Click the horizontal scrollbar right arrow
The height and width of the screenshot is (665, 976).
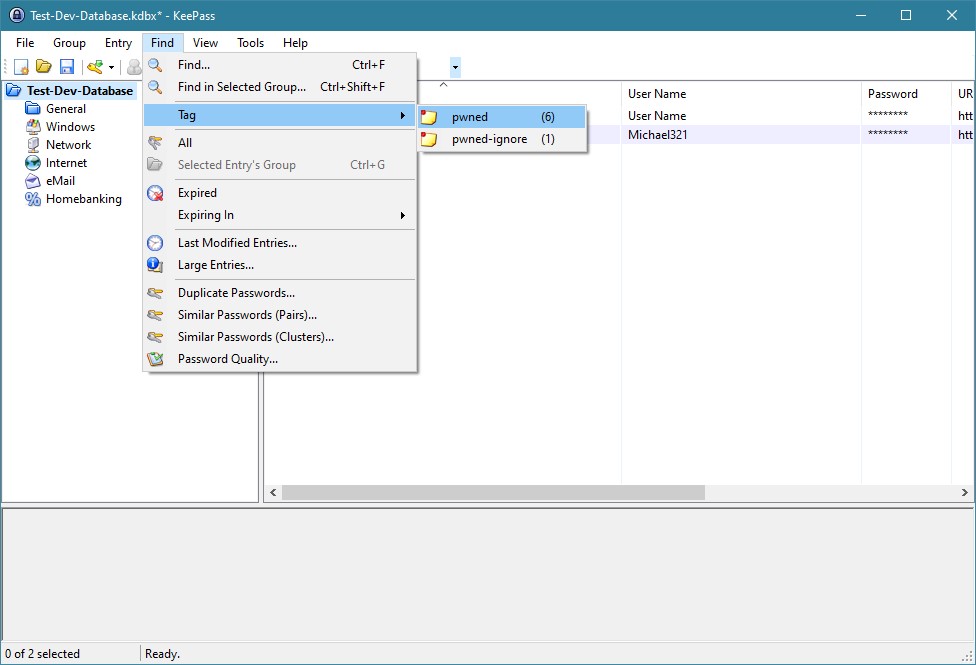tap(964, 493)
